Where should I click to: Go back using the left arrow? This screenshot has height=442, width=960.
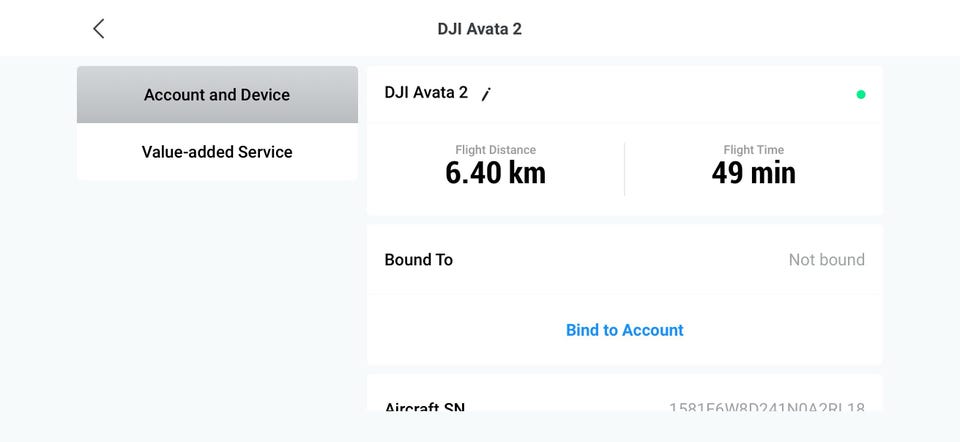pos(98,29)
